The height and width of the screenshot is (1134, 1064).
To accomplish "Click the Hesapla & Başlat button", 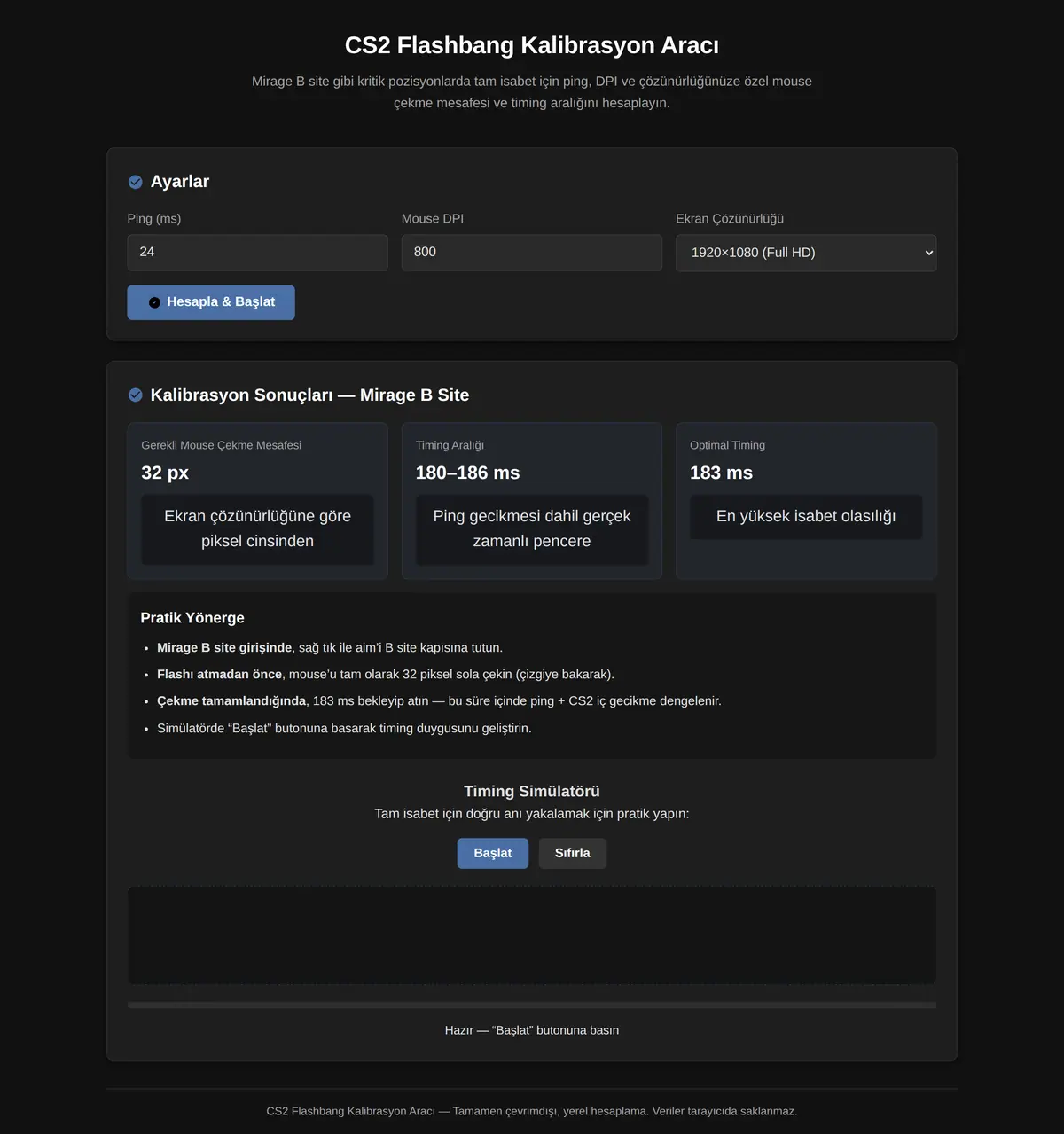I will (x=211, y=302).
